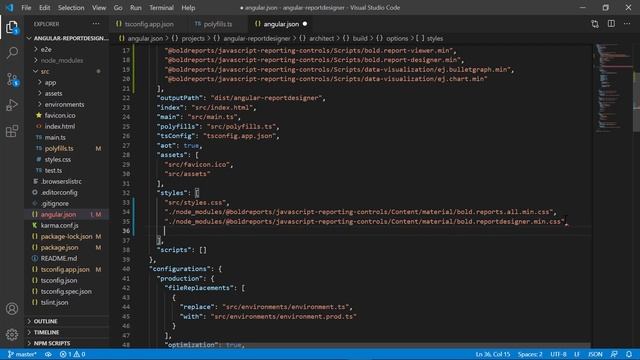Open notifications bell in status bar
640x360 pixels.
pos(629,354)
